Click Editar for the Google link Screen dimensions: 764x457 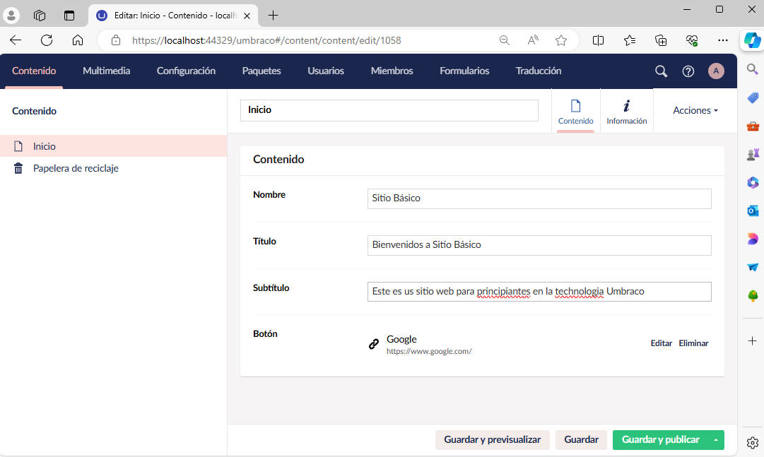[x=661, y=343]
